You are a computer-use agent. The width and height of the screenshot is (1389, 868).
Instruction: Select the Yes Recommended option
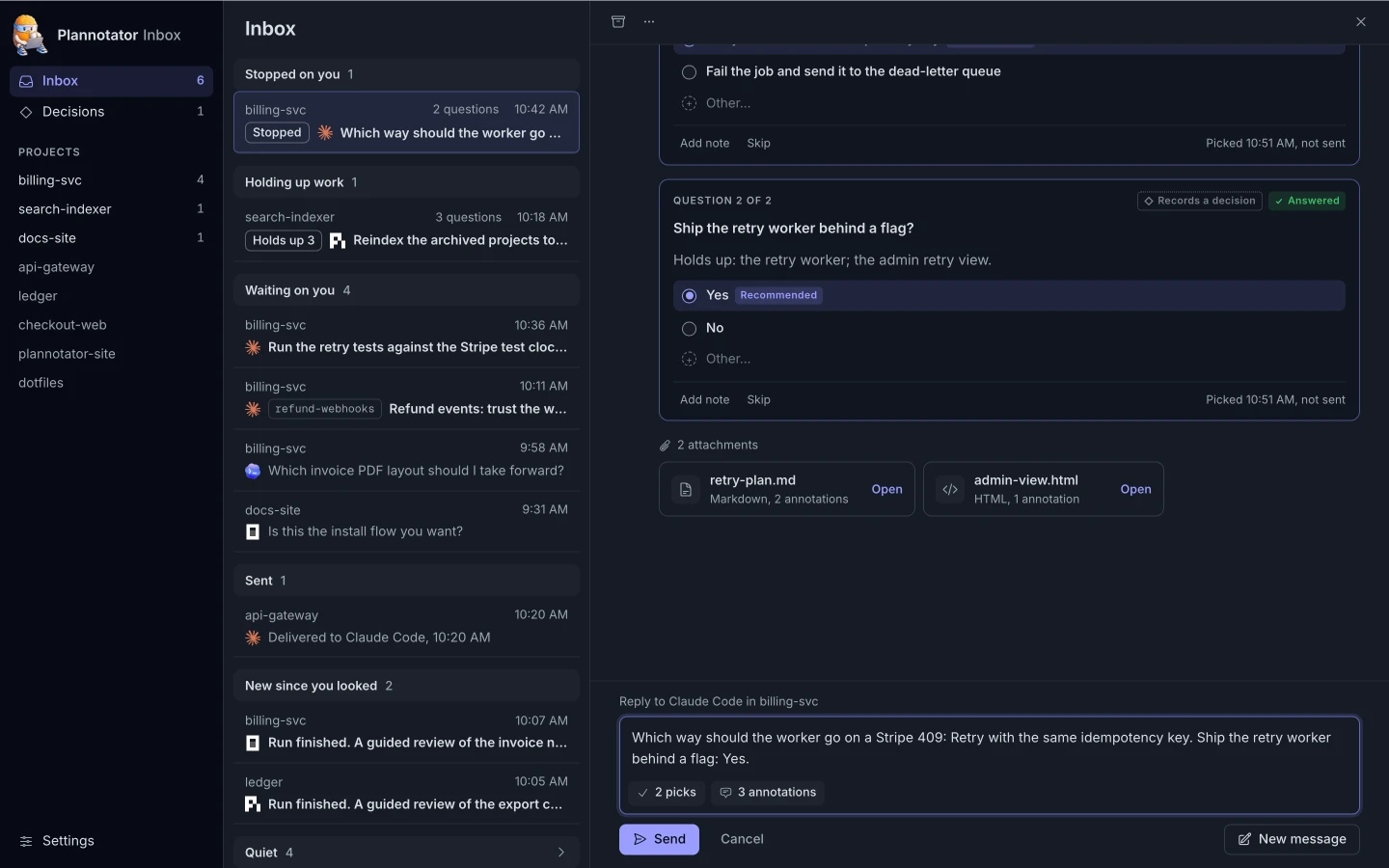point(1009,295)
